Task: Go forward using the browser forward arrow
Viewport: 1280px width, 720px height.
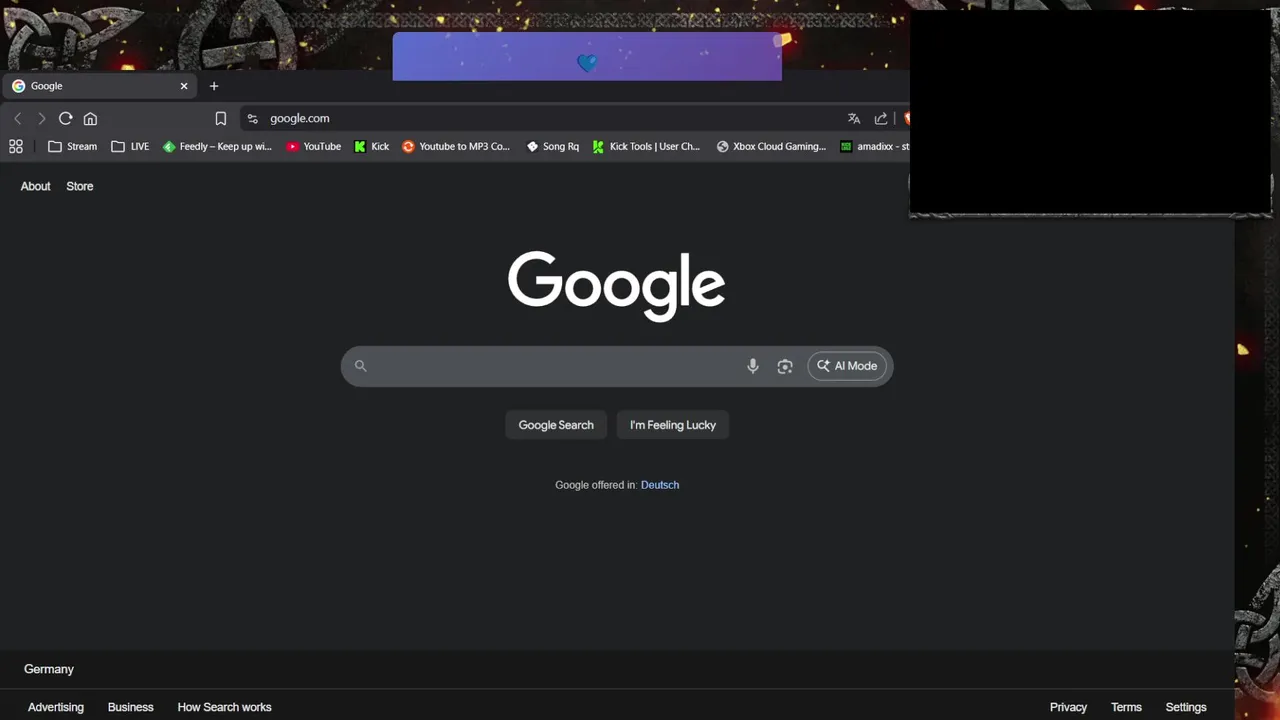Action: tap(41, 118)
